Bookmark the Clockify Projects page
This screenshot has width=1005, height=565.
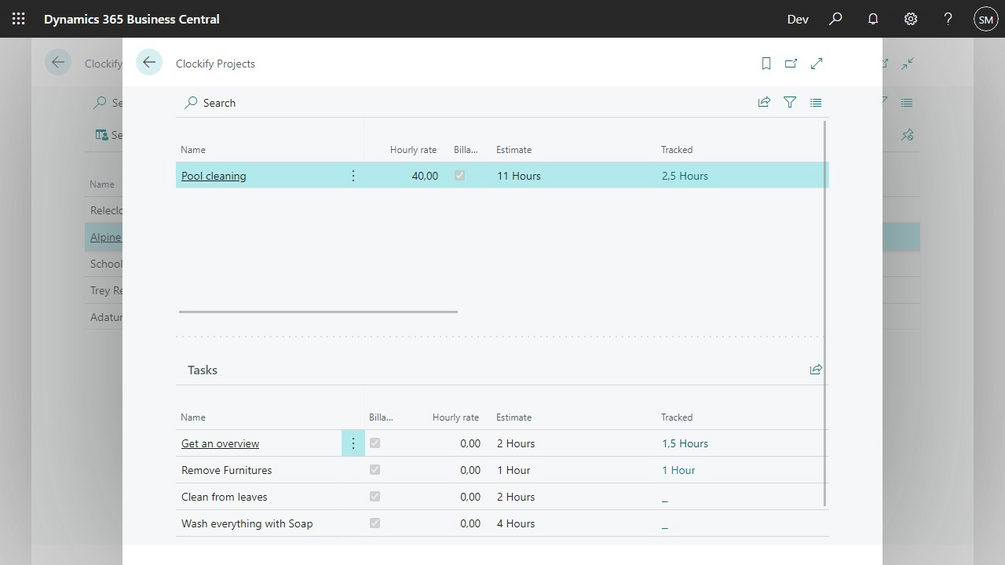click(766, 63)
